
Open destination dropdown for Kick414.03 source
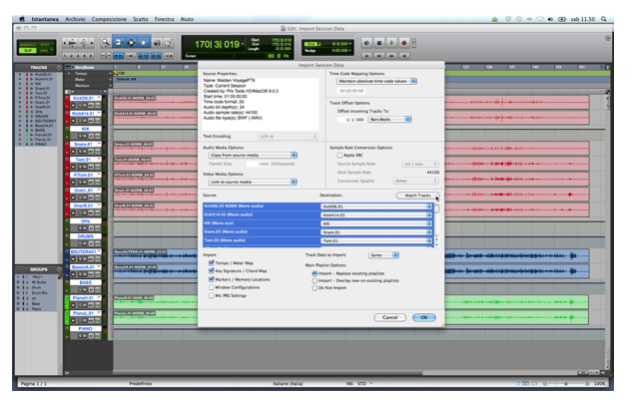pyautogui.click(x=376, y=215)
